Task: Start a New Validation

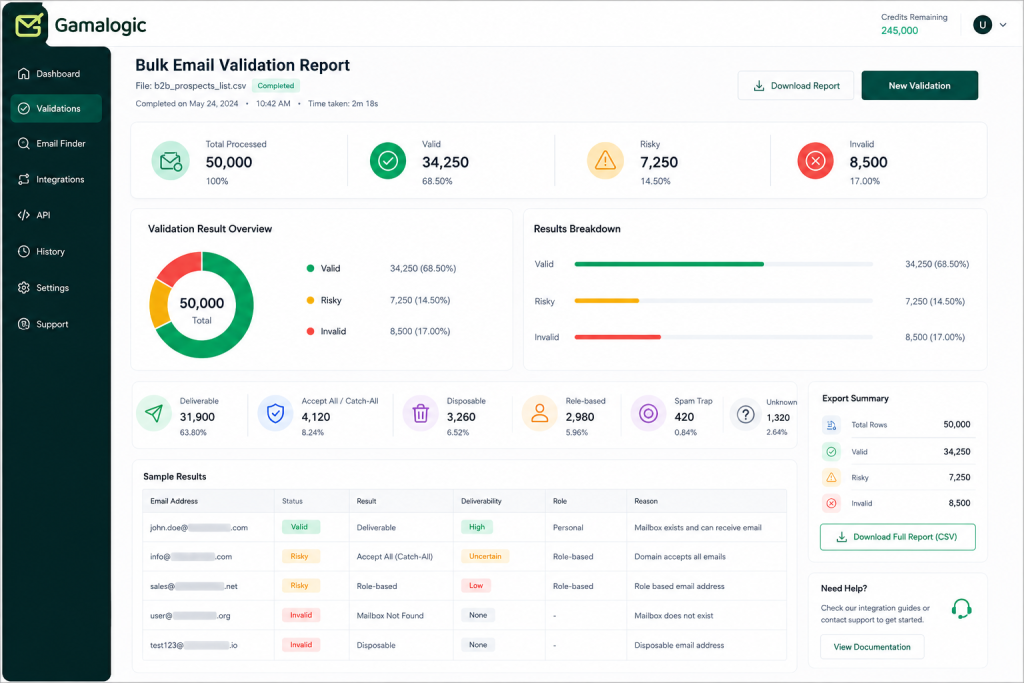Action: click(x=920, y=86)
